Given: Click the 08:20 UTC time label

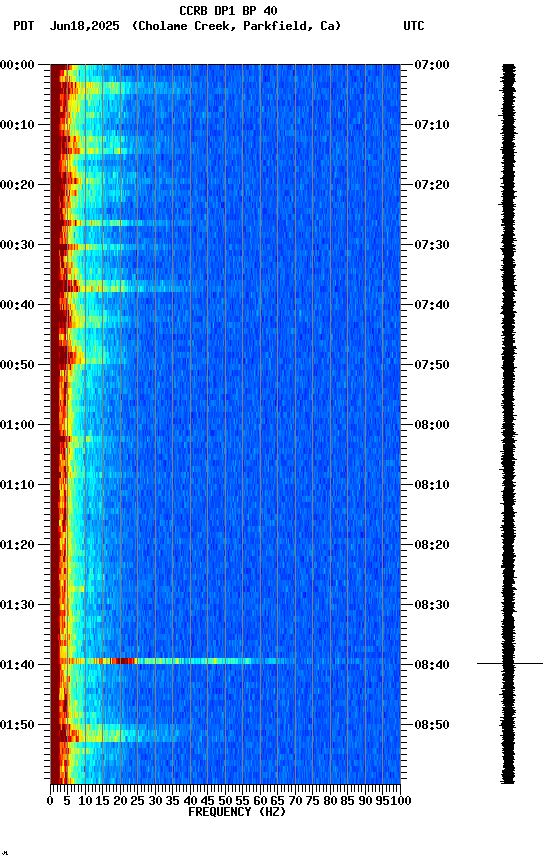Looking at the screenshot, I should [x=432, y=545].
